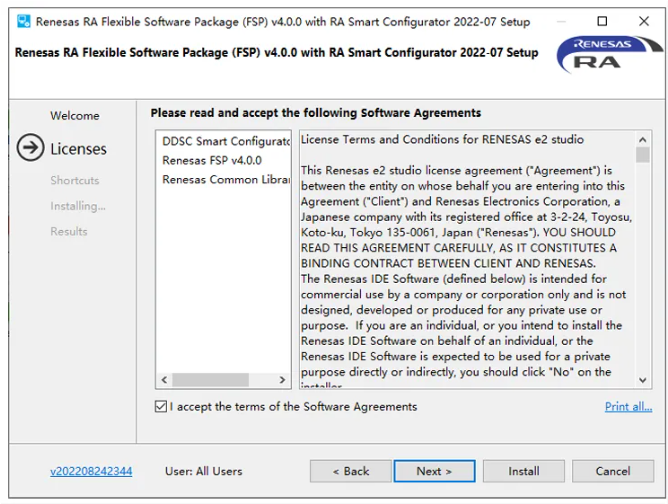Viewport: 668px width, 504px height.
Task: Click the Licenses step arrow icon
Action: 30,147
